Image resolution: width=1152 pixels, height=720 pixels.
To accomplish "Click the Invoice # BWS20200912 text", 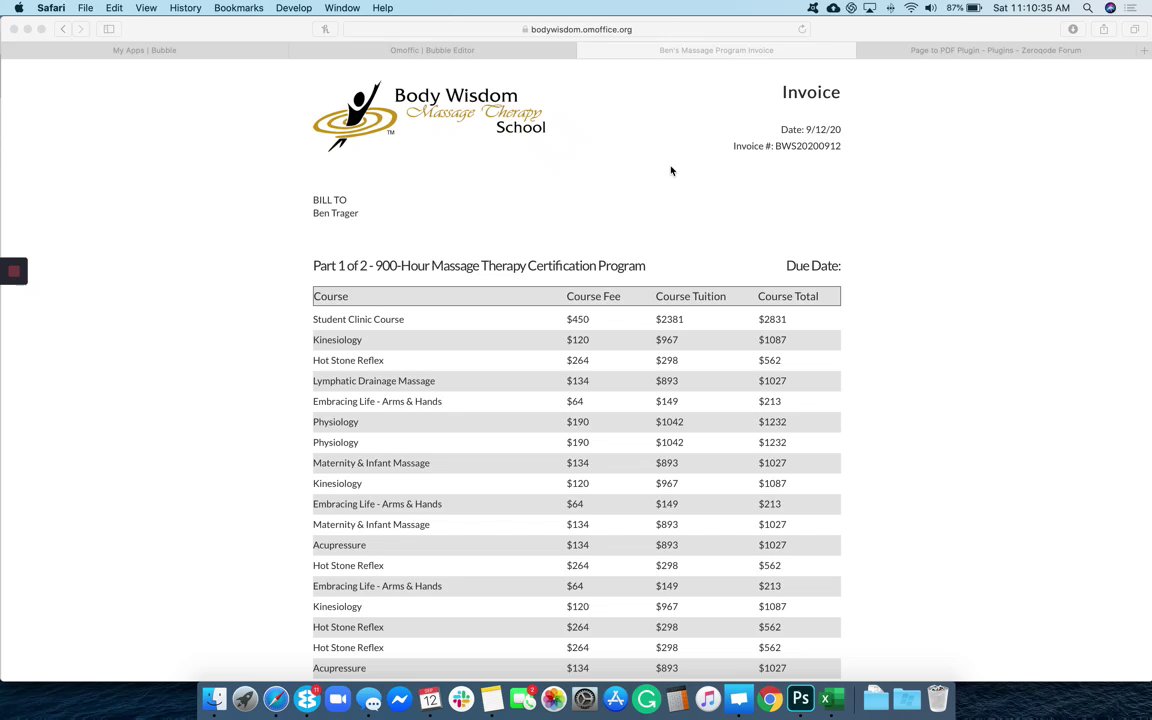I will tap(787, 146).
